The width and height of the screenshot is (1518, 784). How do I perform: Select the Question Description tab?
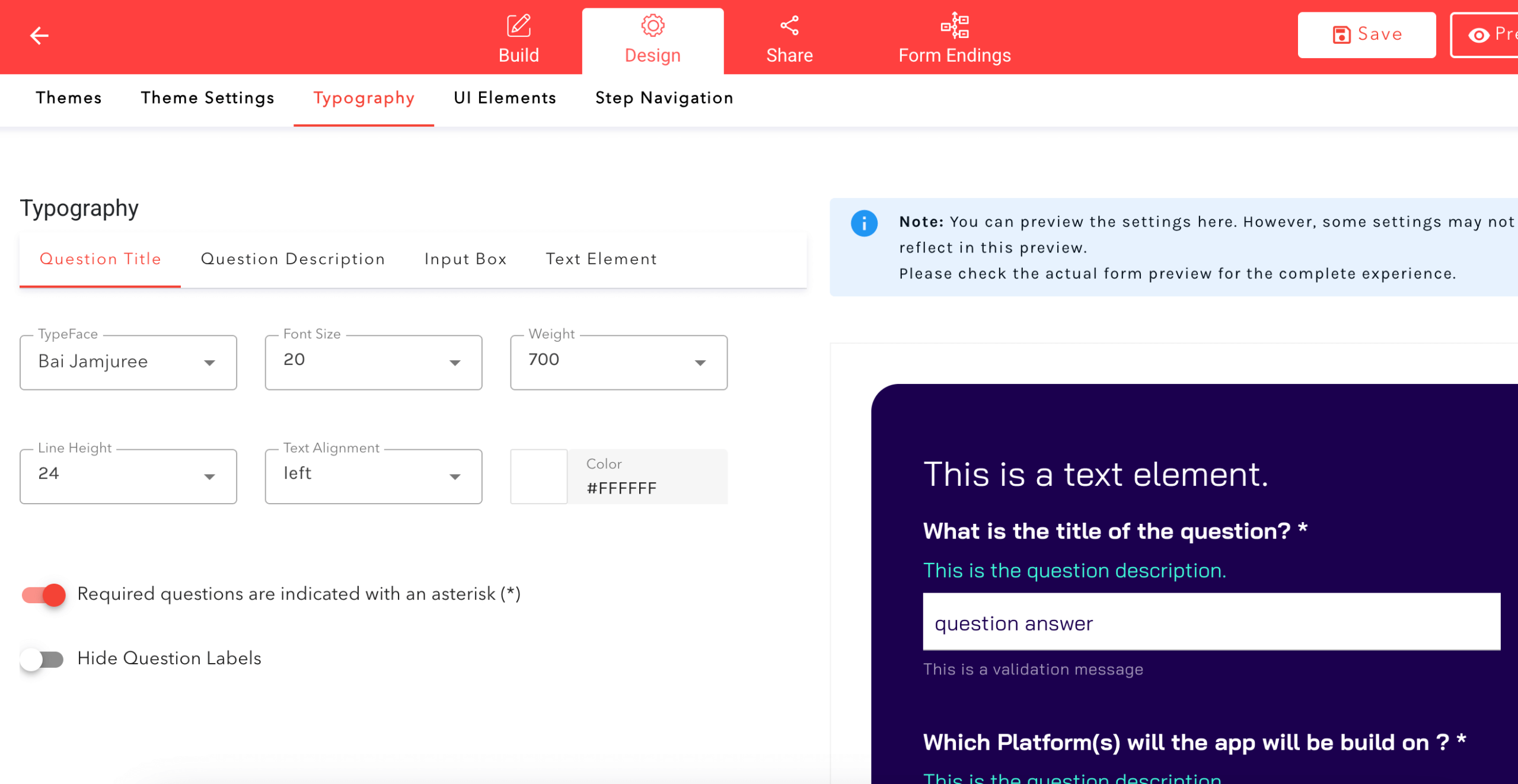tap(293, 260)
